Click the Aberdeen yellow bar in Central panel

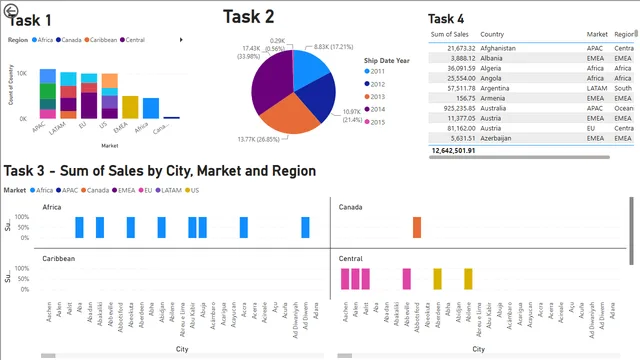tap(437, 279)
